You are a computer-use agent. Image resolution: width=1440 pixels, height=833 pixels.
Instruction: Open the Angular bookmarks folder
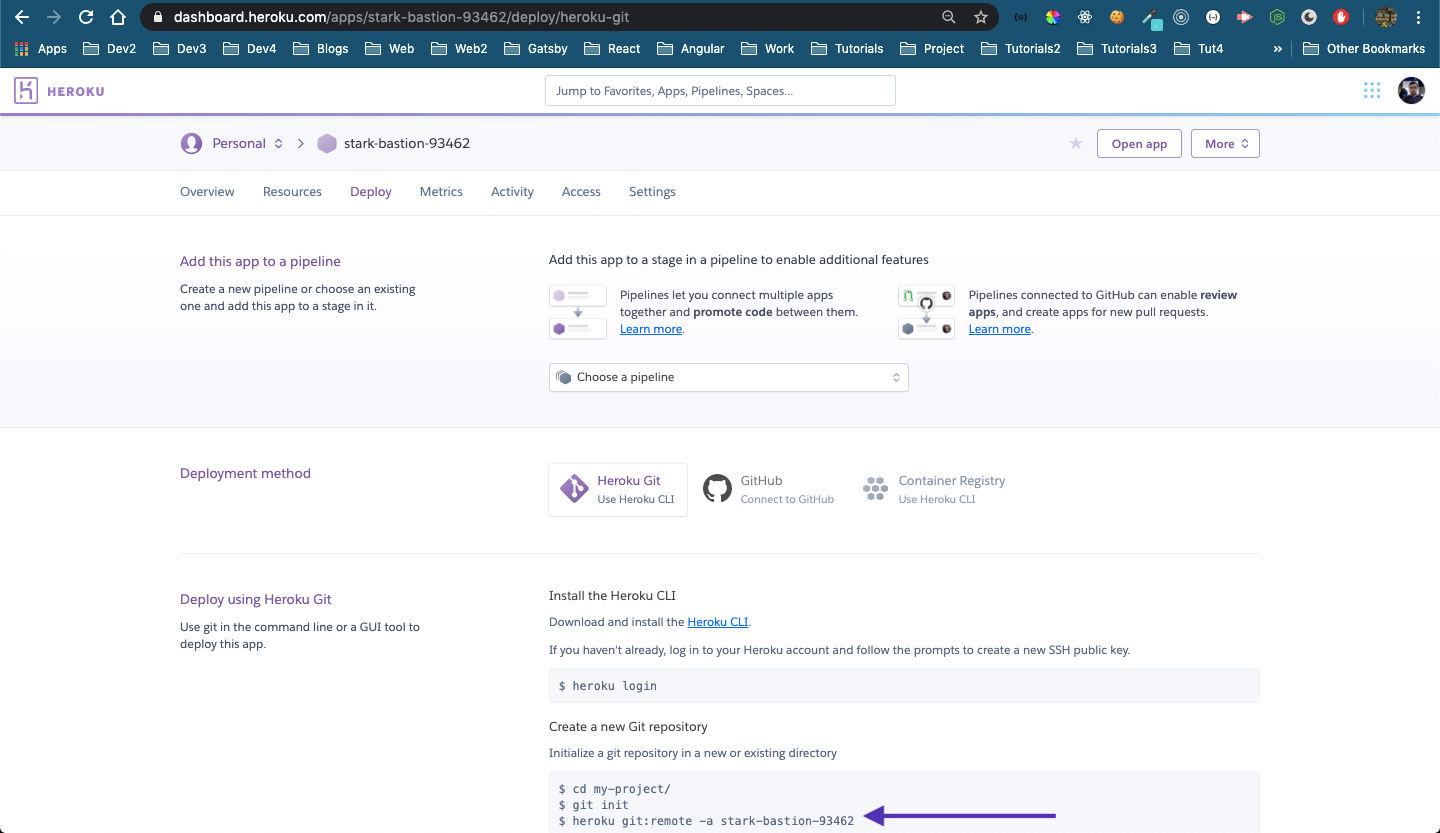[x=691, y=48]
